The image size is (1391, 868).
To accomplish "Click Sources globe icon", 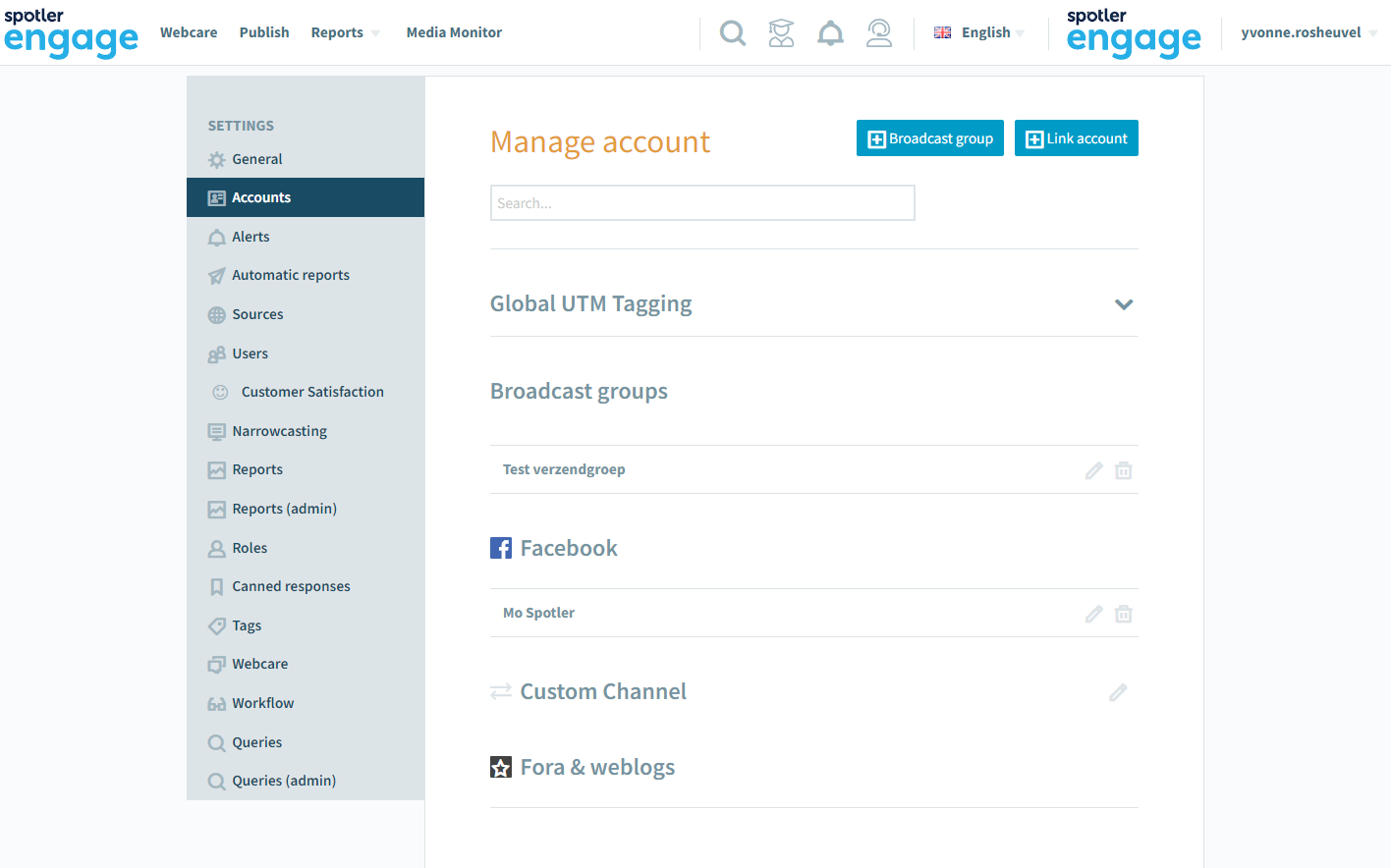I will click(x=217, y=315).
